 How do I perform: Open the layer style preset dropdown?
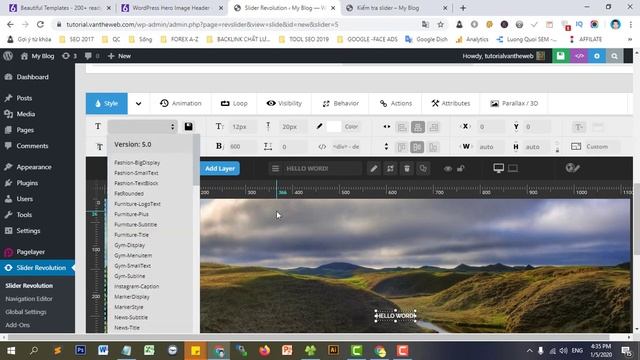pyautogui.click(x=142, y=127)
